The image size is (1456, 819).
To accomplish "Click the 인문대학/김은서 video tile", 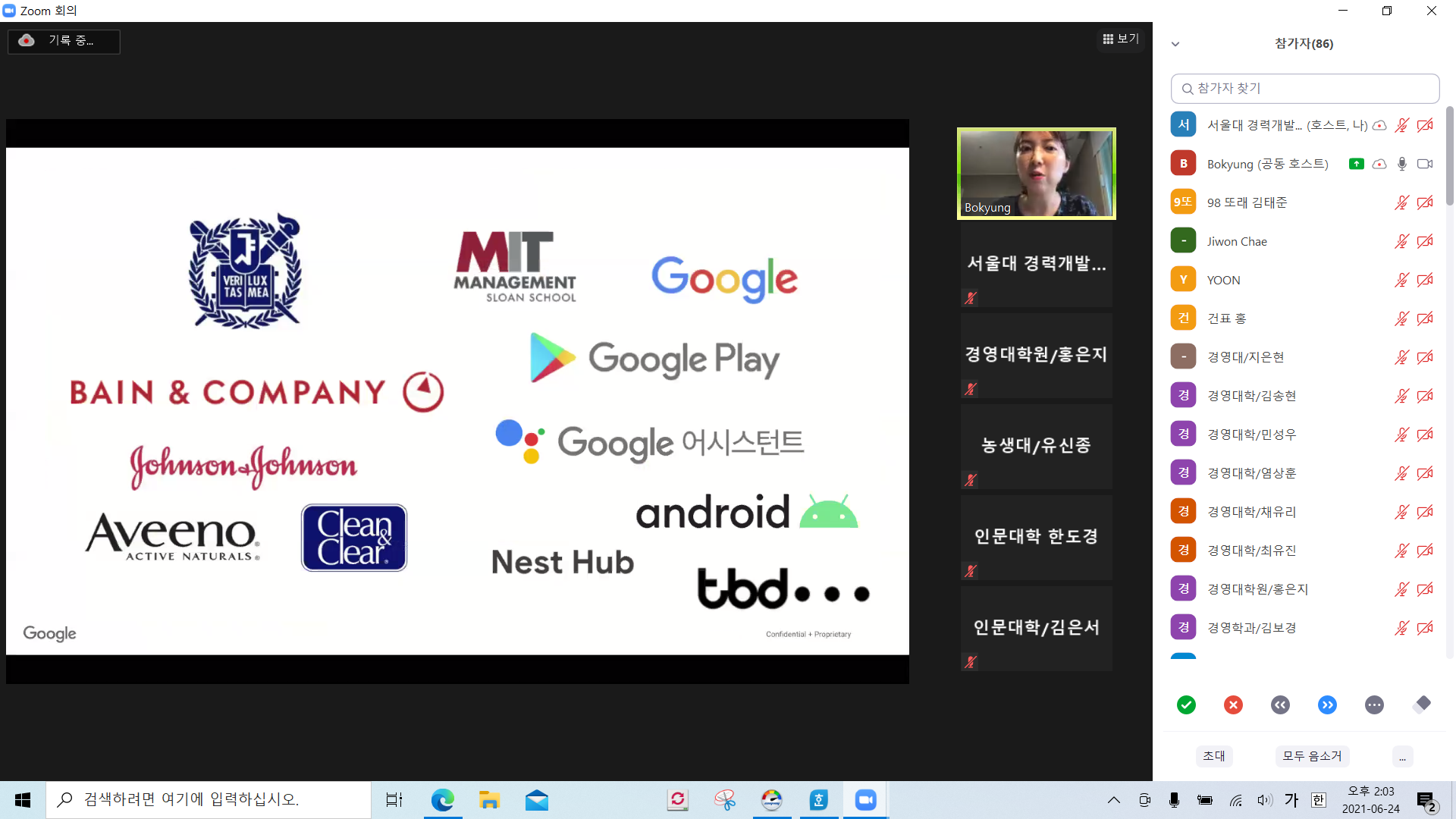I will tap(1036, 628).
